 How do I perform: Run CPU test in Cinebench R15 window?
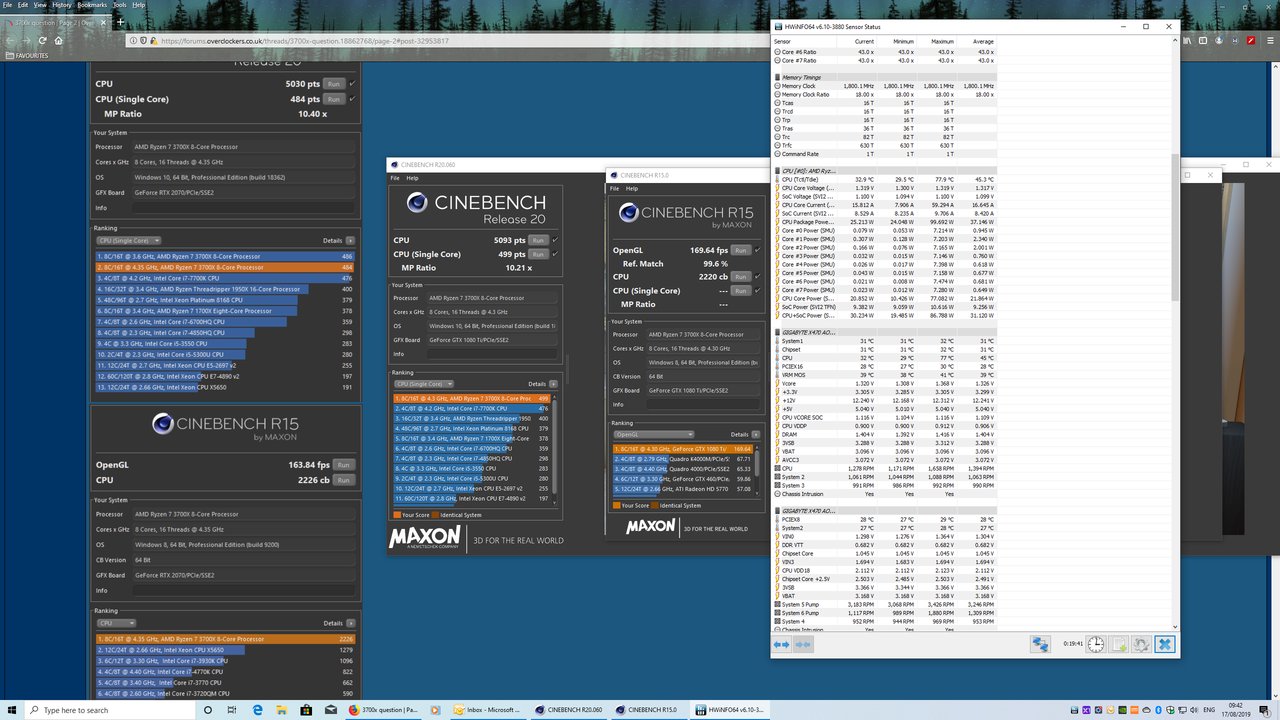click(x=740, y=277)
